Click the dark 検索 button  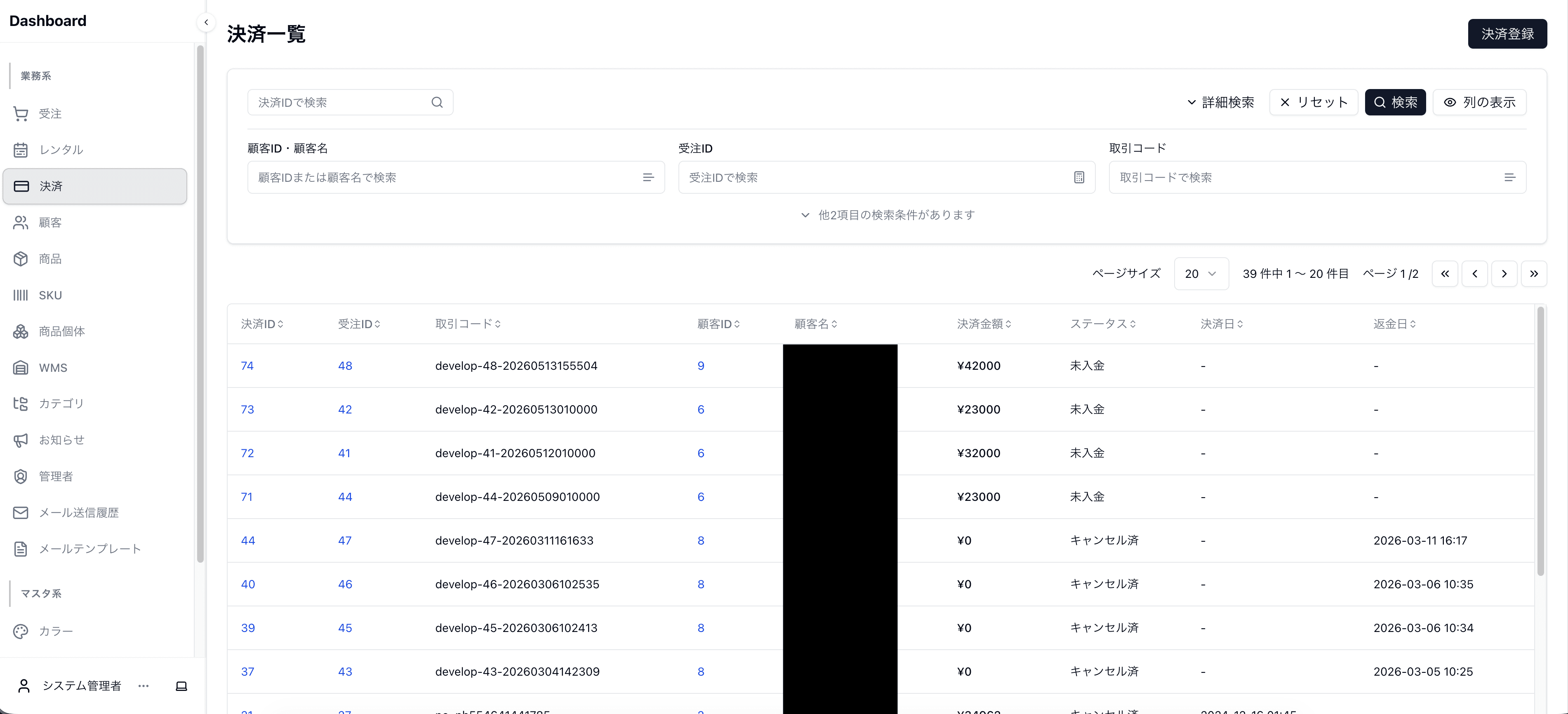pyautogui.click(x=1395, y=102)
